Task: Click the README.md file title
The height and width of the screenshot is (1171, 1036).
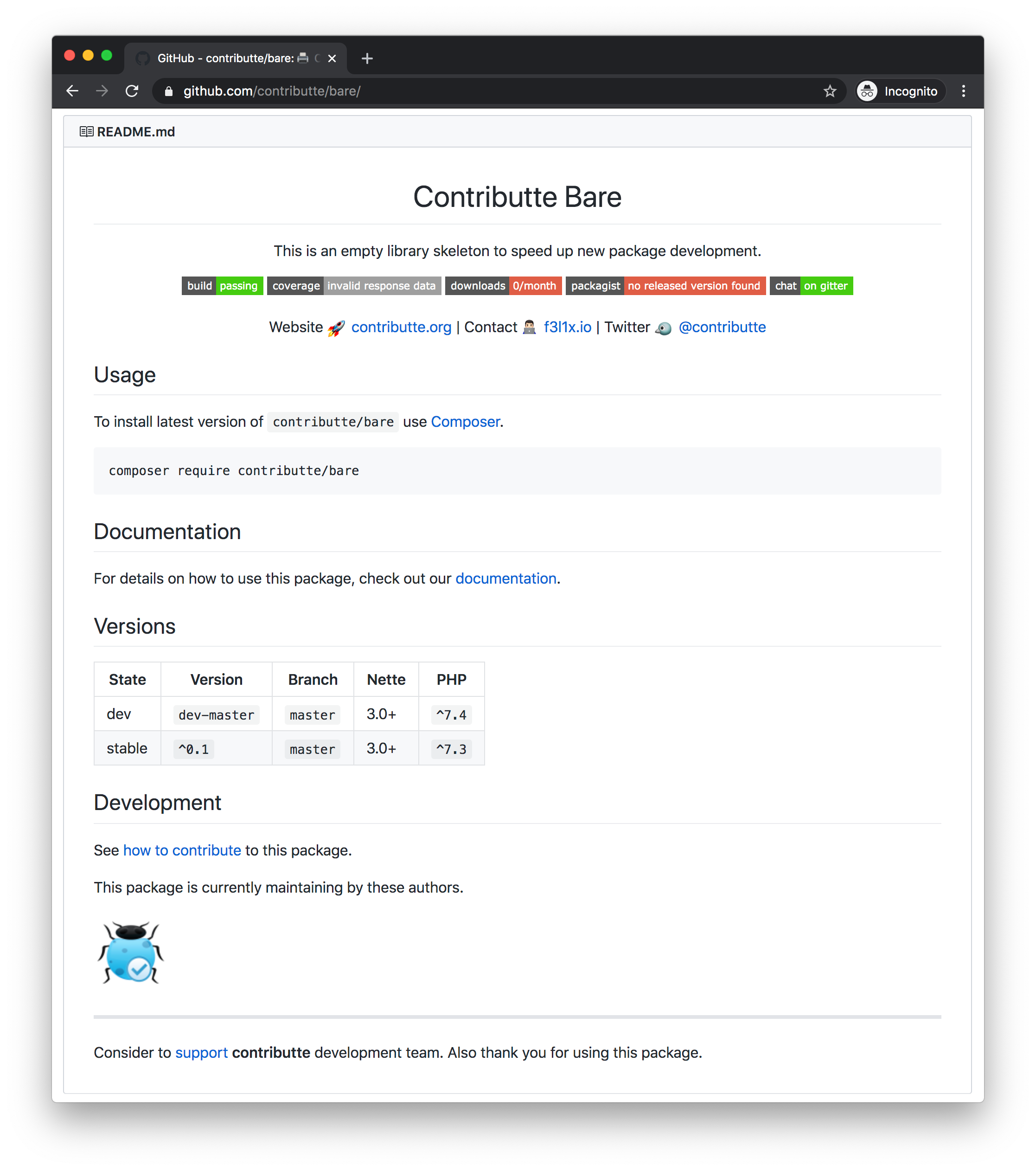Action: pyautogui.click(x=136, y=132)
